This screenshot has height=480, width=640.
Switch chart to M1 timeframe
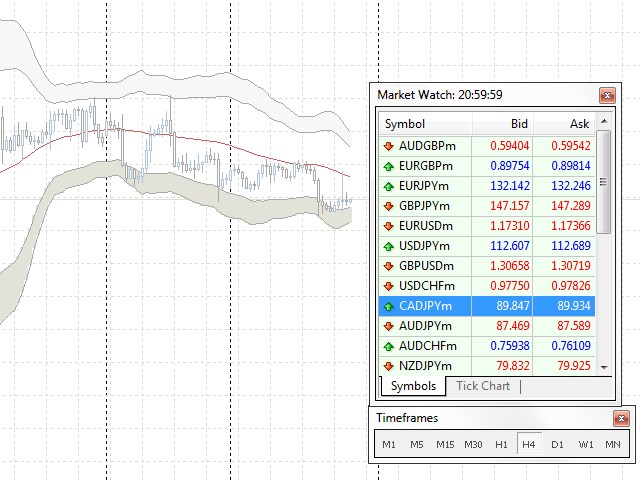coord(389,444)
